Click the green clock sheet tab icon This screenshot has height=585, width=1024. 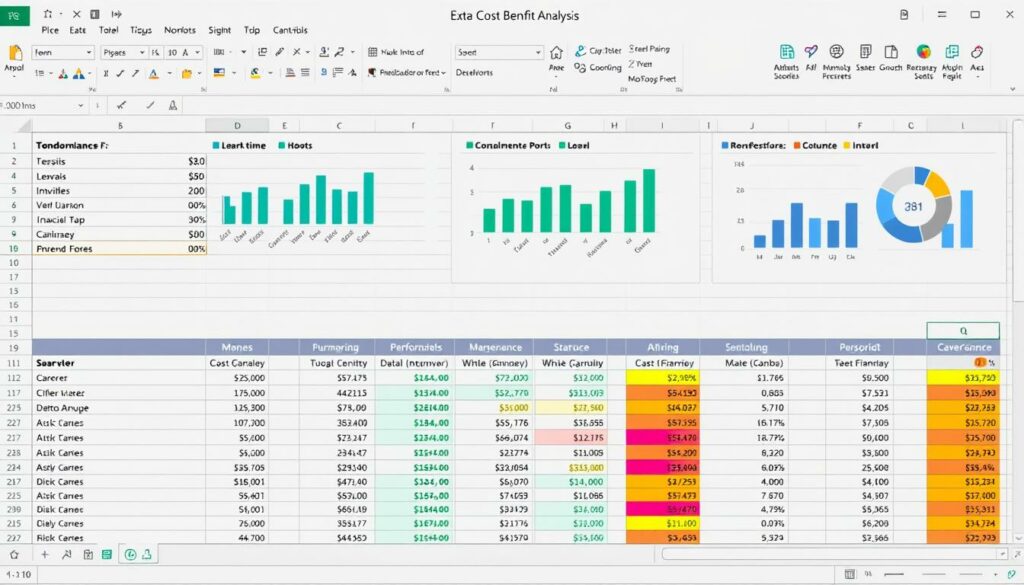click(130, 555)
